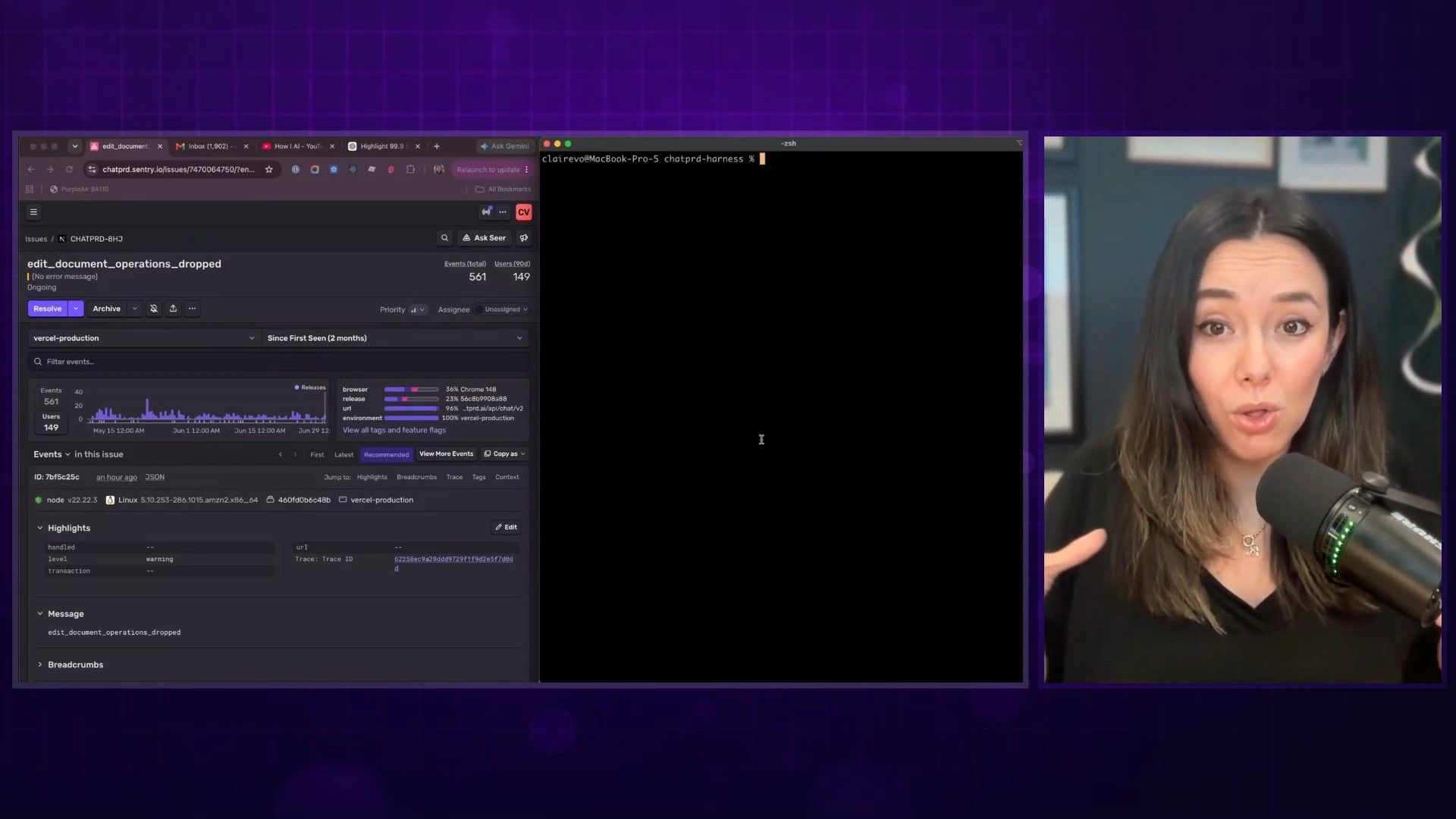Open new browser tab with plus
1456x819 pixels.
pyautogui.click(x=436, y=146)
